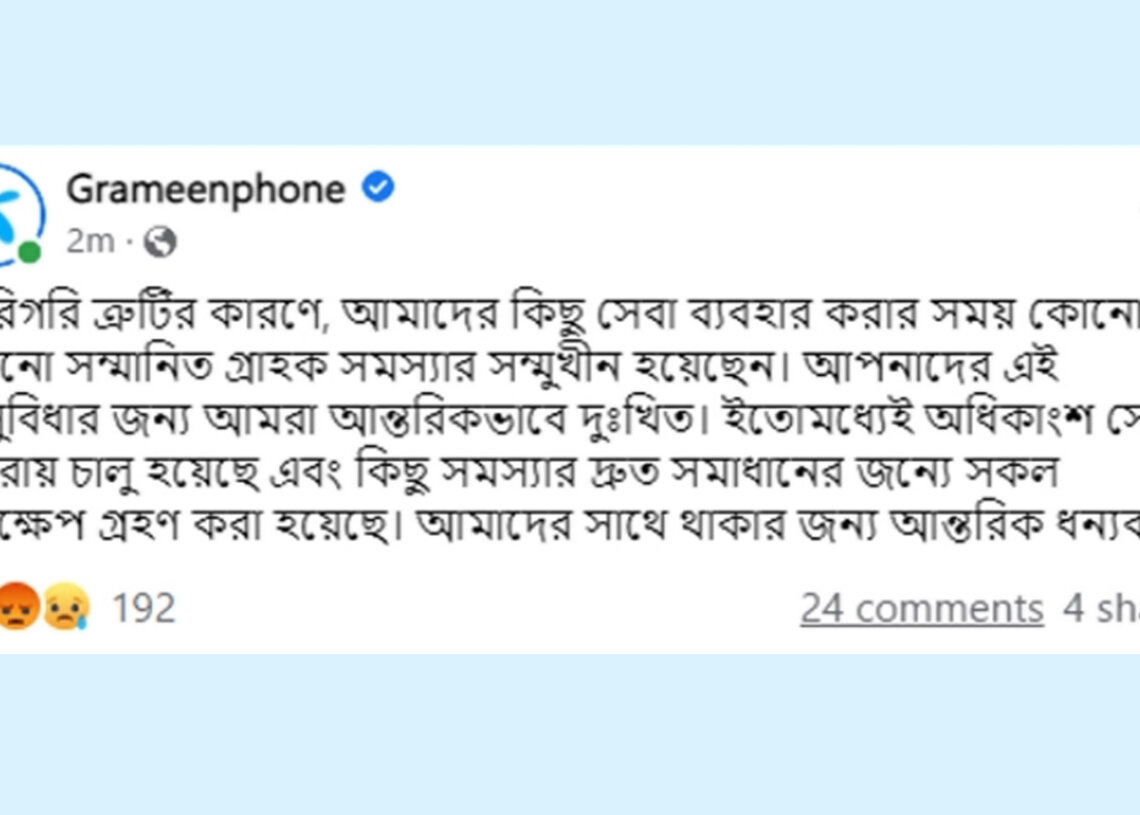
Task: Select the crying sad reaction emoji
Action: pos(66,607)
